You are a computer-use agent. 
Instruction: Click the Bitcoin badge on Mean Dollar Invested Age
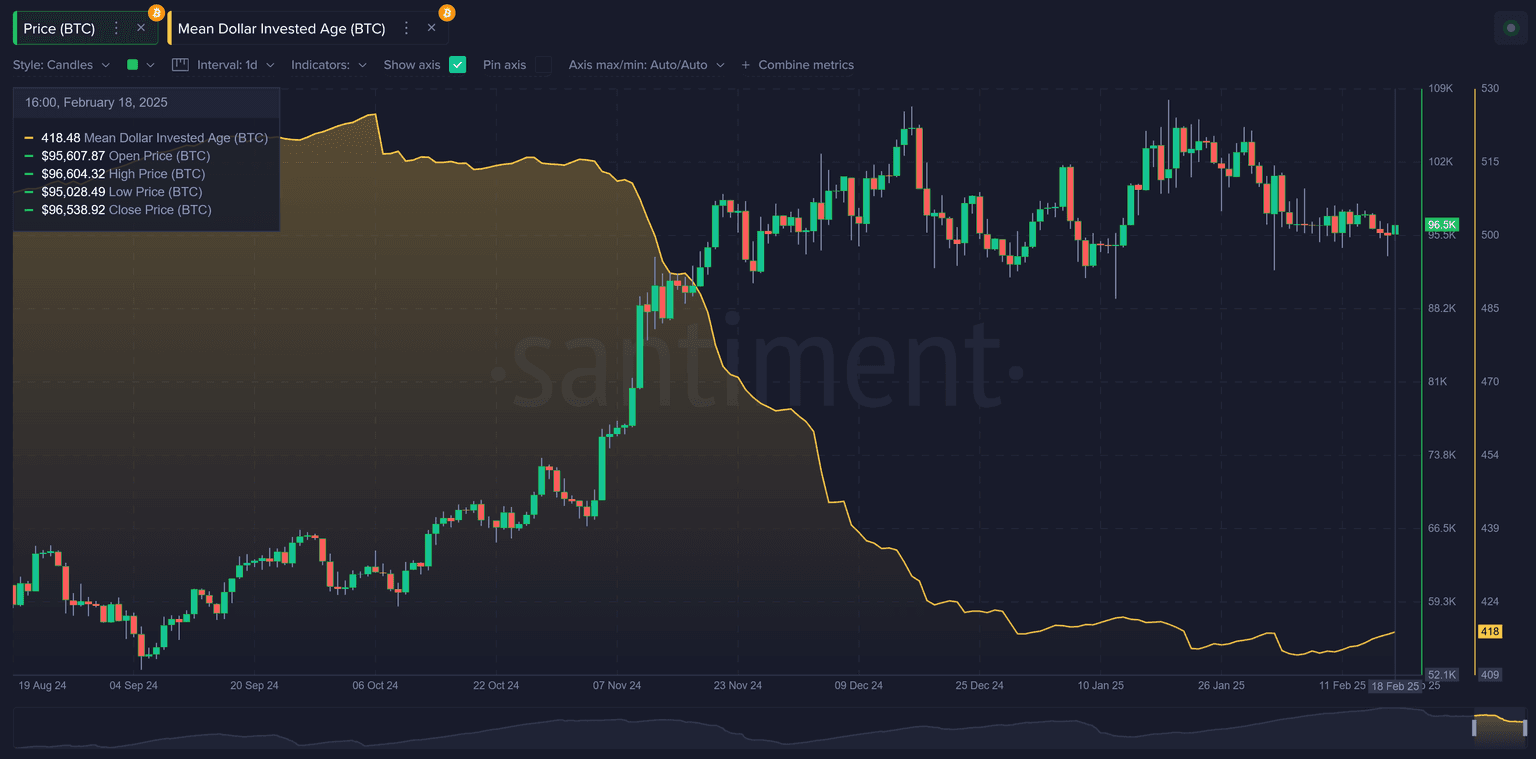point(447,13)
